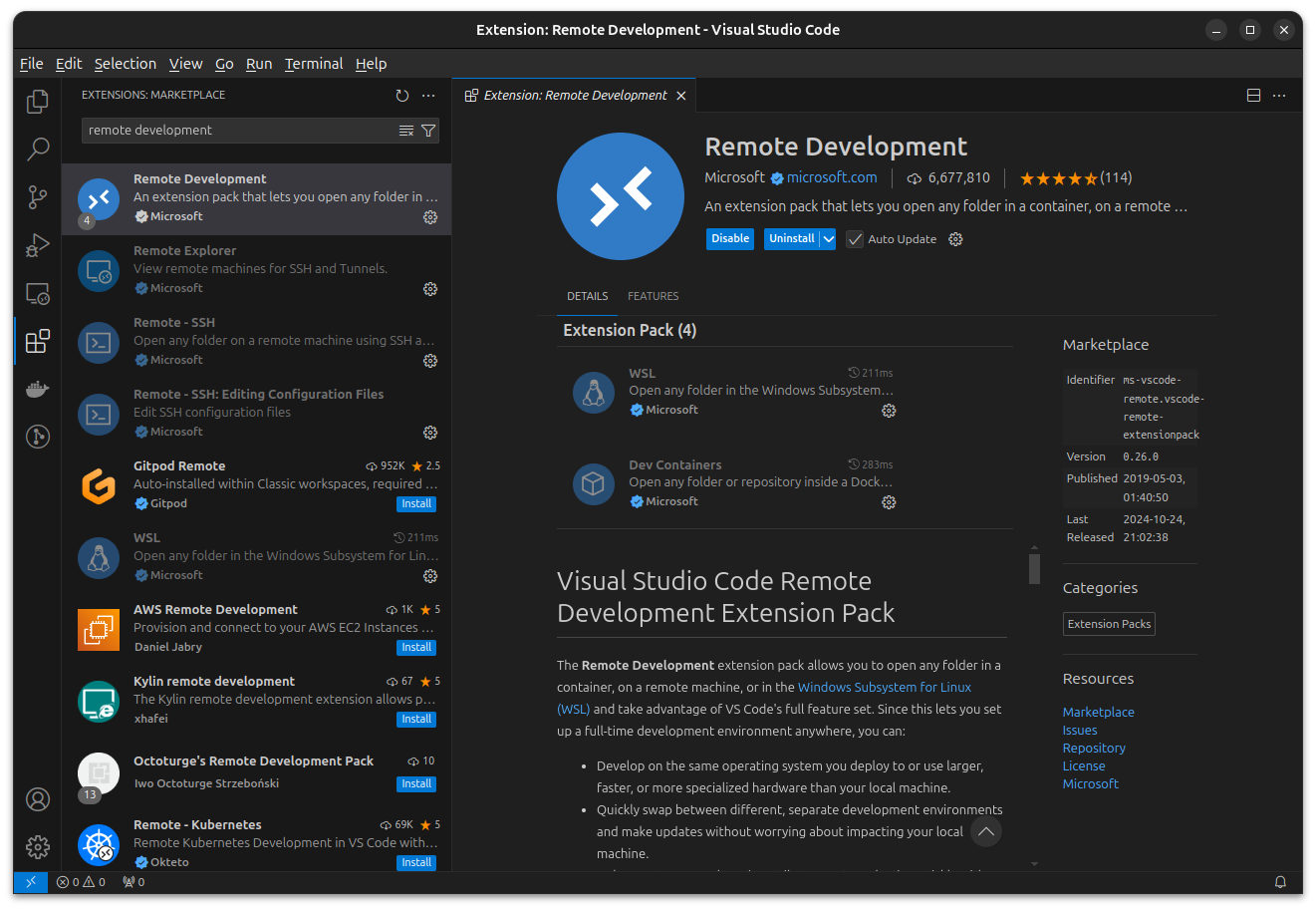Uninstall the Remote Development extension
This screenshot has width=1316, height=910.
tap(792, 239)
